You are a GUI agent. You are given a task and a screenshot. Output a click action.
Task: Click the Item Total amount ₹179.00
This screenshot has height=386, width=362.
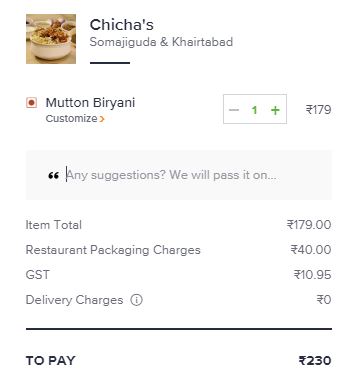click(309, 225)
